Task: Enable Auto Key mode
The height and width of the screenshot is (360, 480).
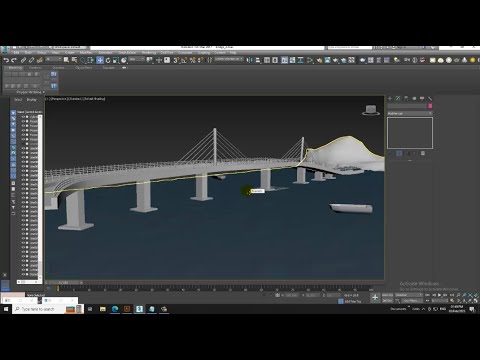Action: point(387,295)
